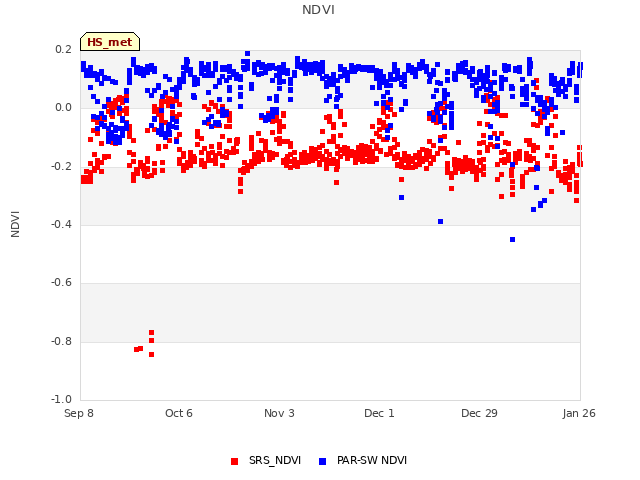This screenshot has height=480, width=640.
Task: Click the -0.8 y-axis tick label
Action: click(x=61, y=341)
